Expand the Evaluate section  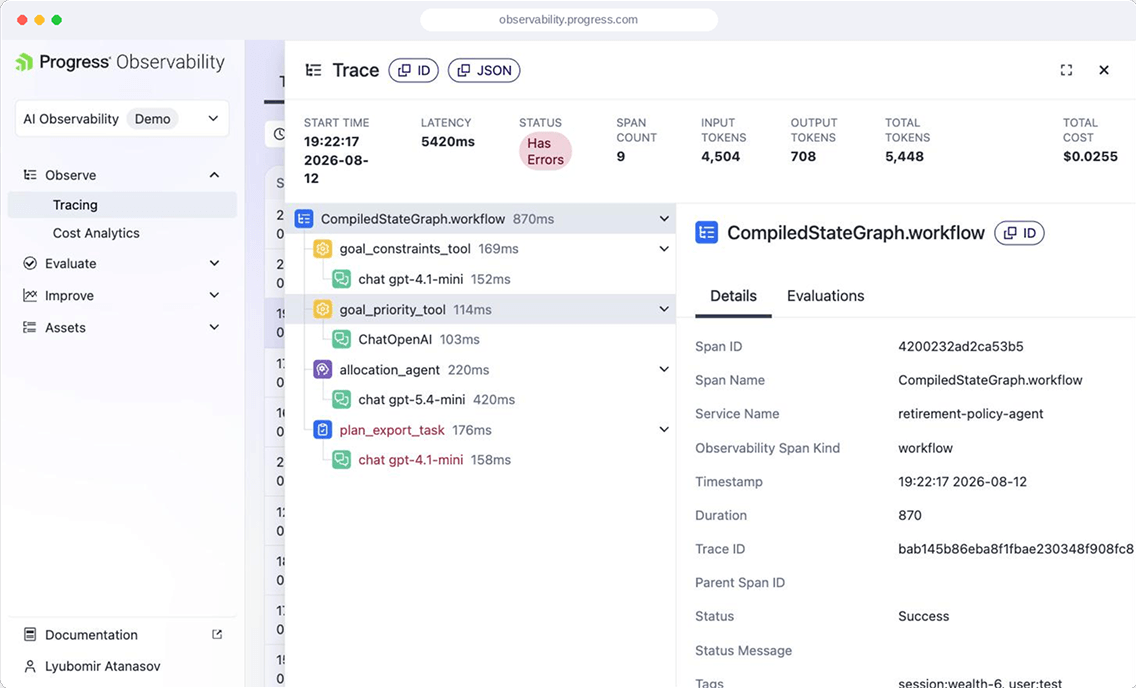tap(214, 264)
